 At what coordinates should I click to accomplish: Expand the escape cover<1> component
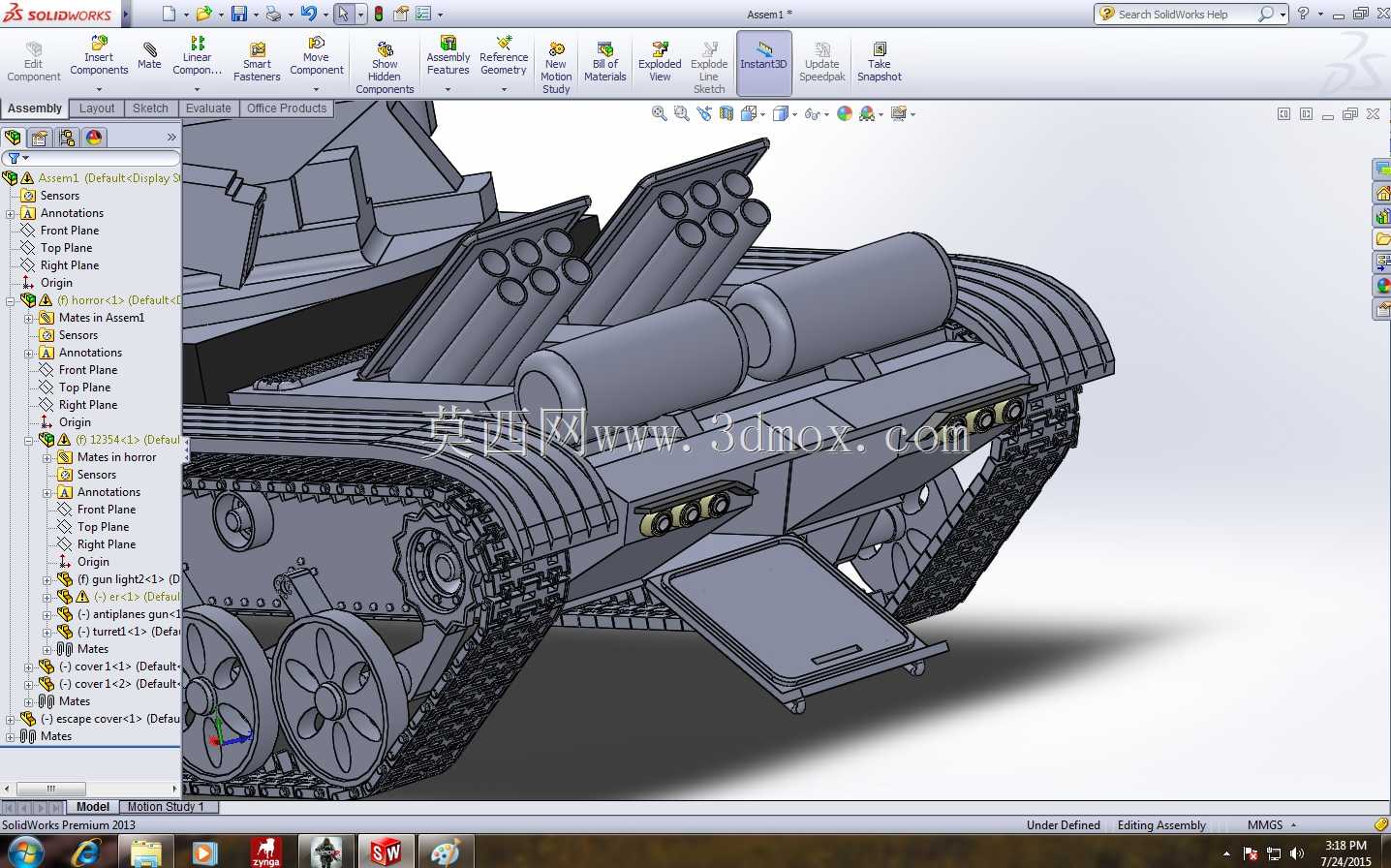pyautogui.click(x=10, y=719)
